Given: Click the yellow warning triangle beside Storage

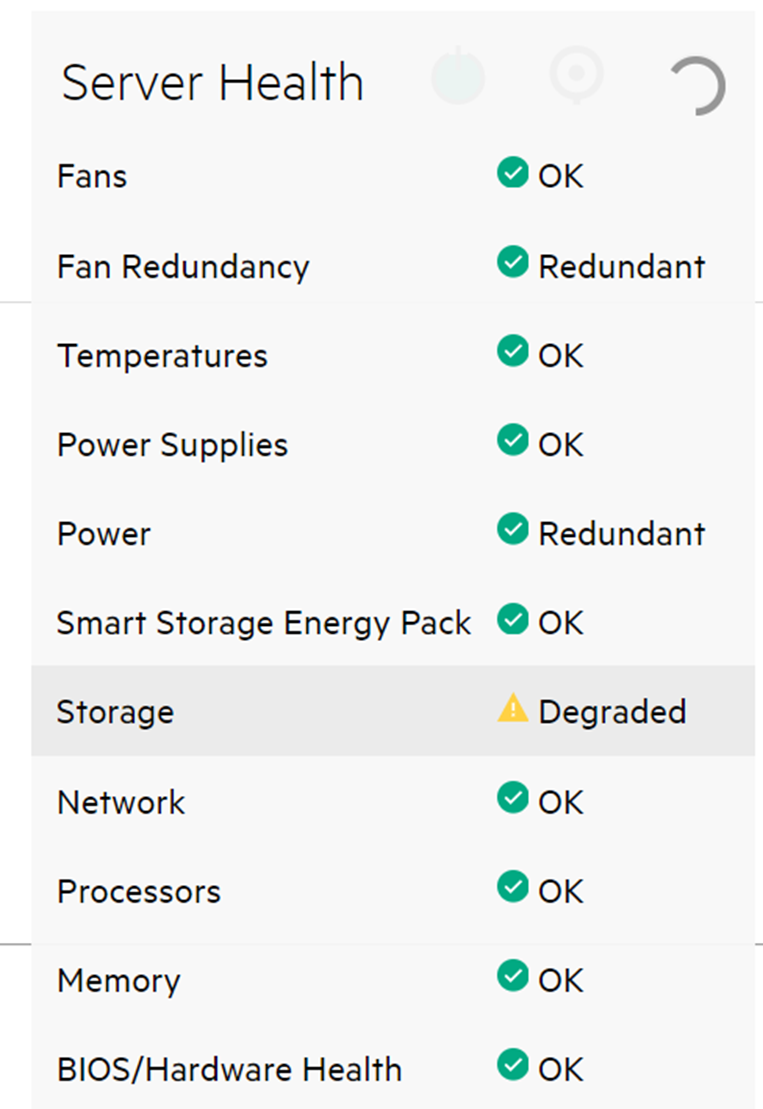Looking at the screenshot, I should click(x=513, y=708).
